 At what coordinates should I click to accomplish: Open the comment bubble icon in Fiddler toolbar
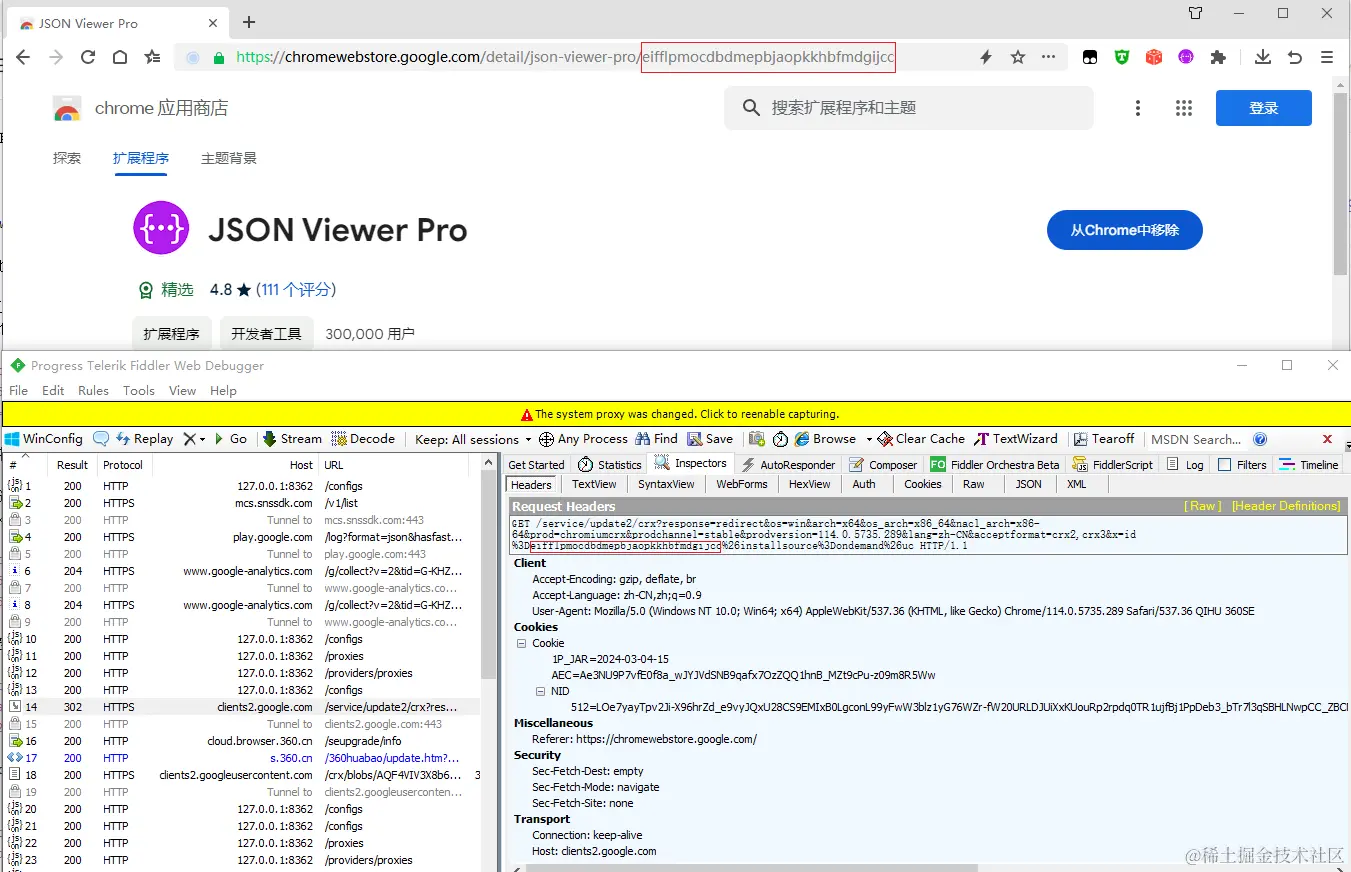(101, 439)
